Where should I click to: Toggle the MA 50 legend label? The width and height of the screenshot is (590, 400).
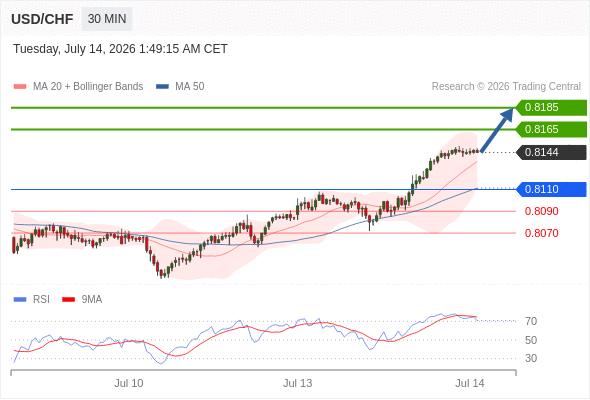(190, 87)
